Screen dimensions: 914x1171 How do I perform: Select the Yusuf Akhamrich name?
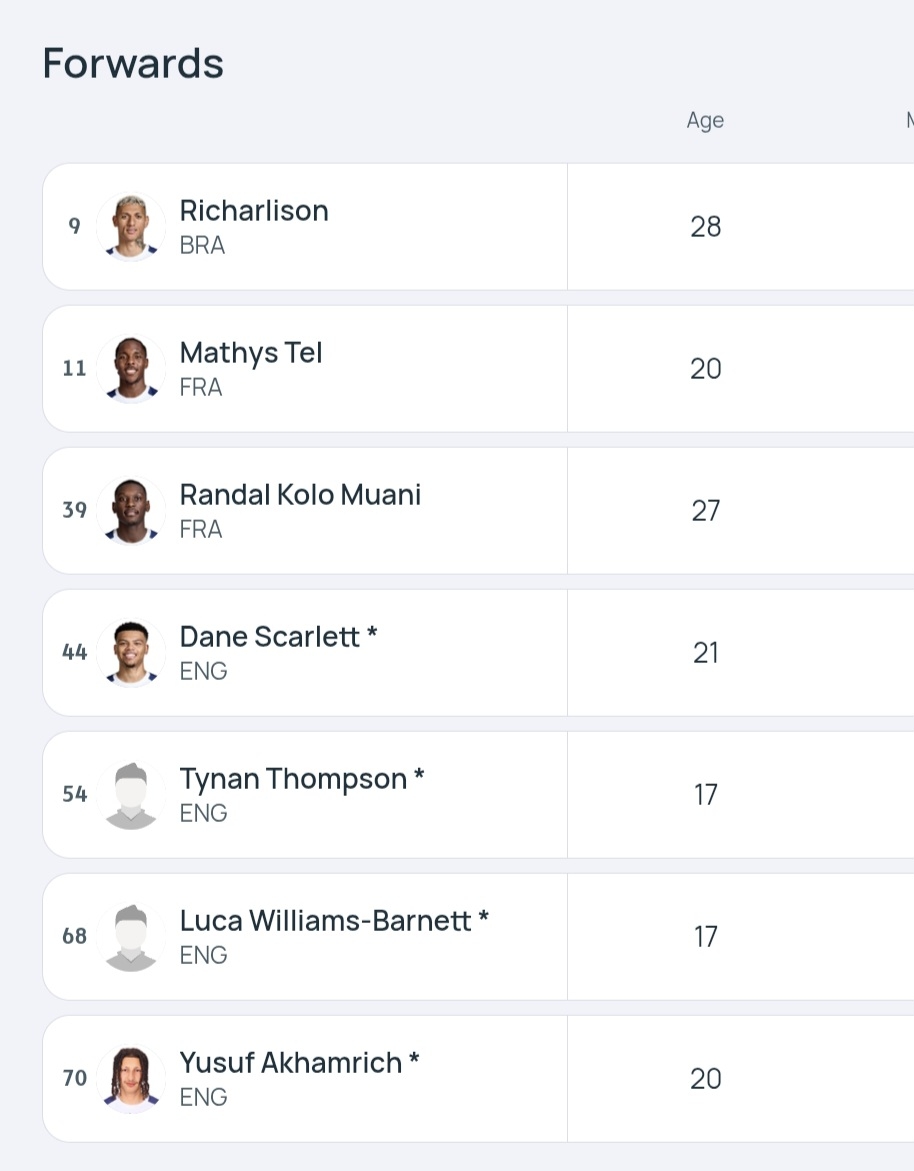click(291, 1063)
